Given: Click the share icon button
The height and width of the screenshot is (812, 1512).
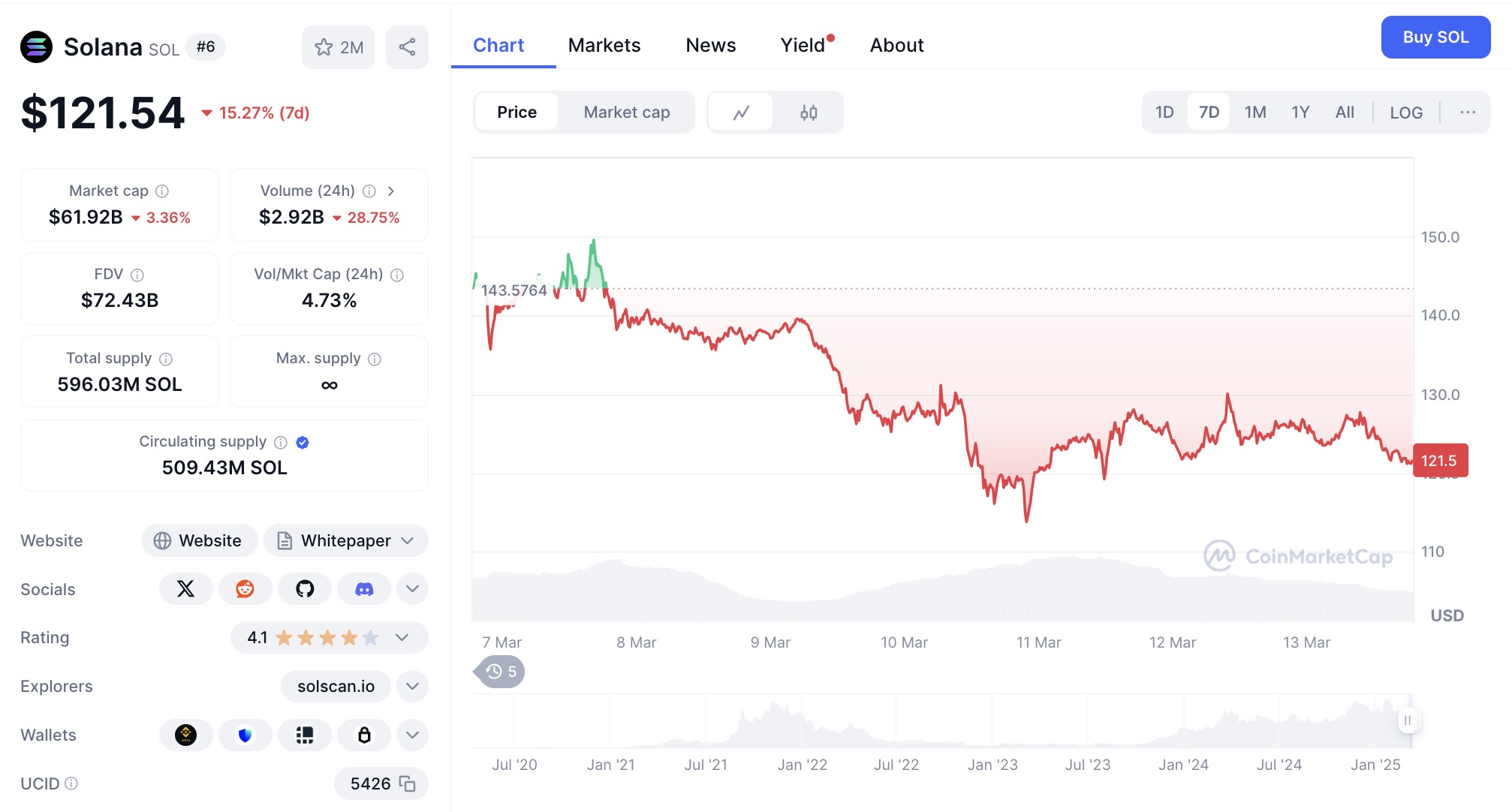Looking at the screenshot, I should 408,47.
